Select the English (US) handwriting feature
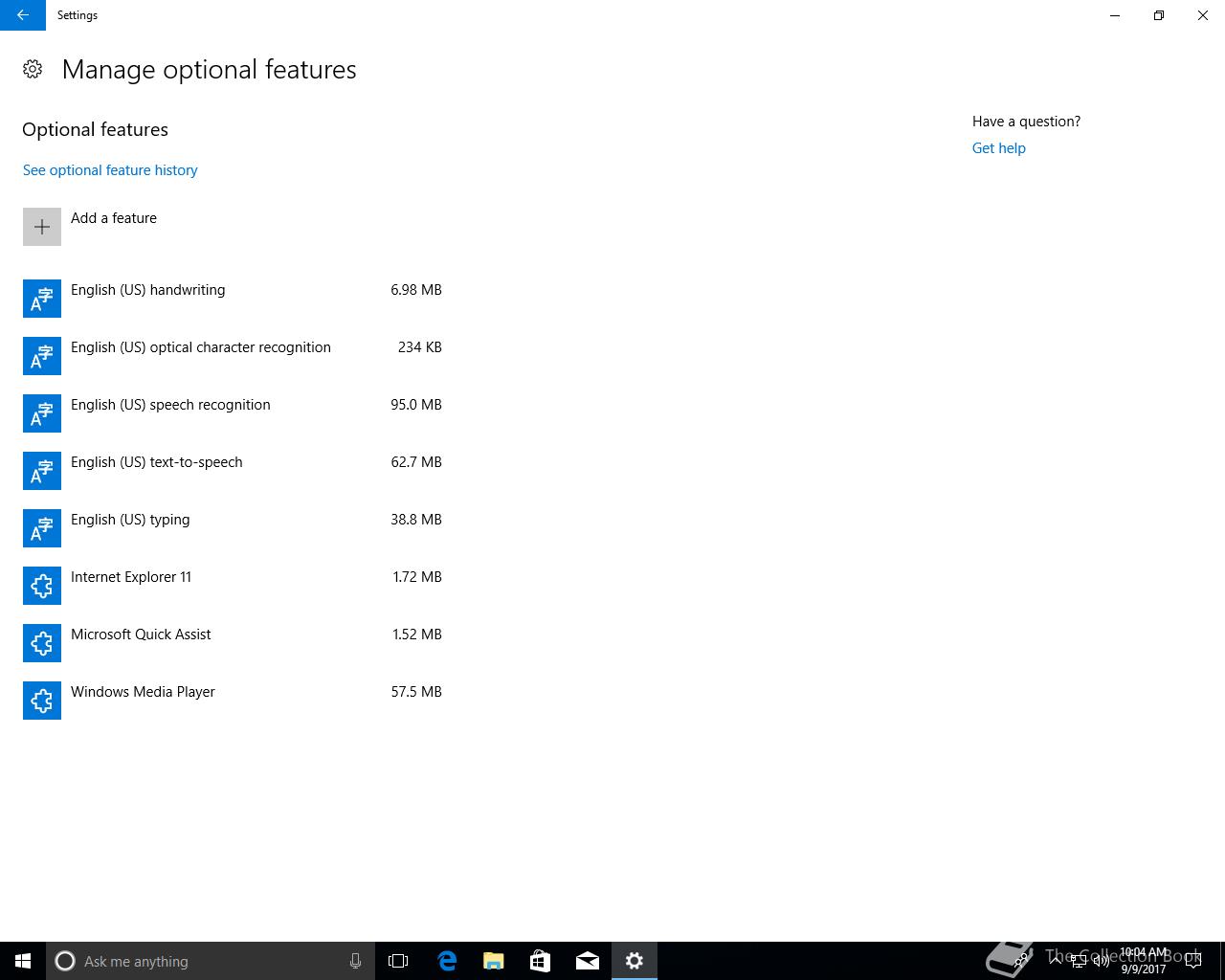This screenshot has height=980, width=1225. pyautogui.click(x=233, y=299)
